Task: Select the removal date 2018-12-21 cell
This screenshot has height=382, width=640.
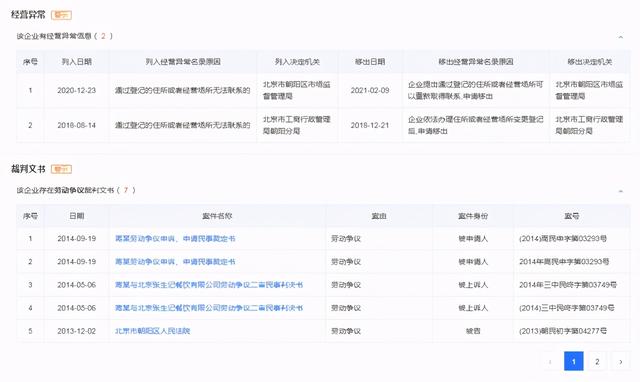Action: [x=370, y=125]
